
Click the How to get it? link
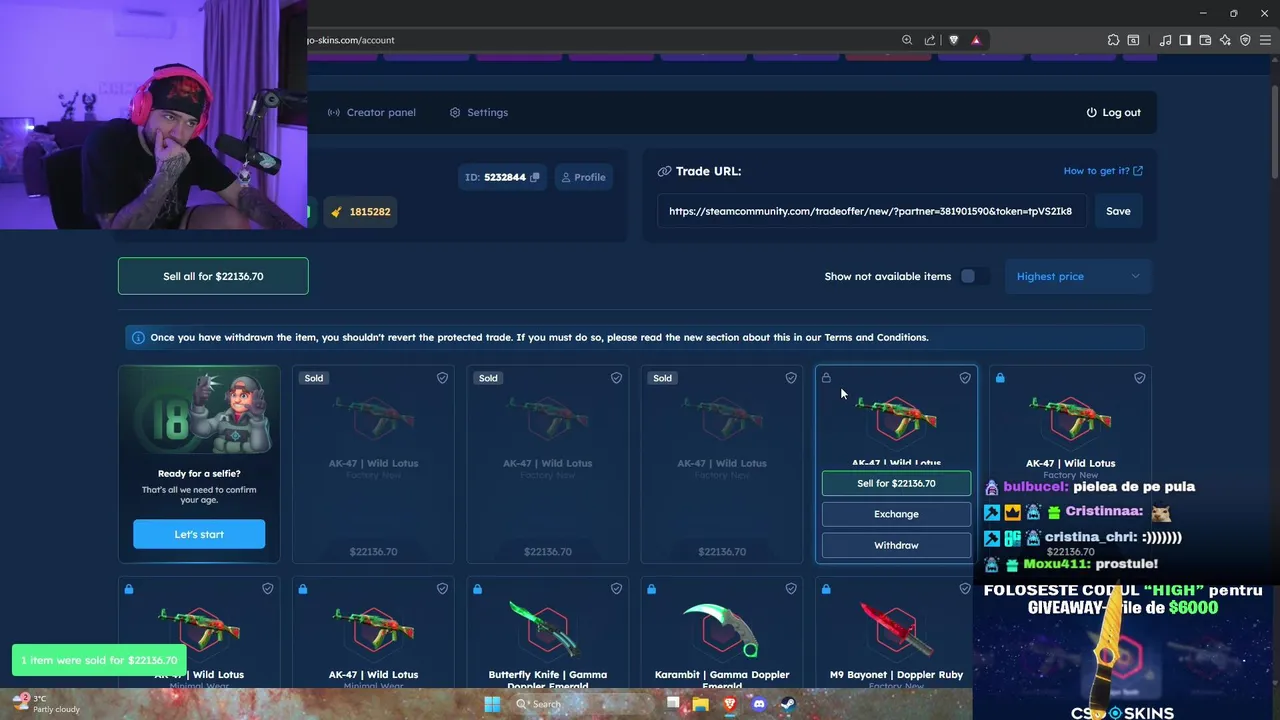pyautogui.click(x=1103, y=171)
